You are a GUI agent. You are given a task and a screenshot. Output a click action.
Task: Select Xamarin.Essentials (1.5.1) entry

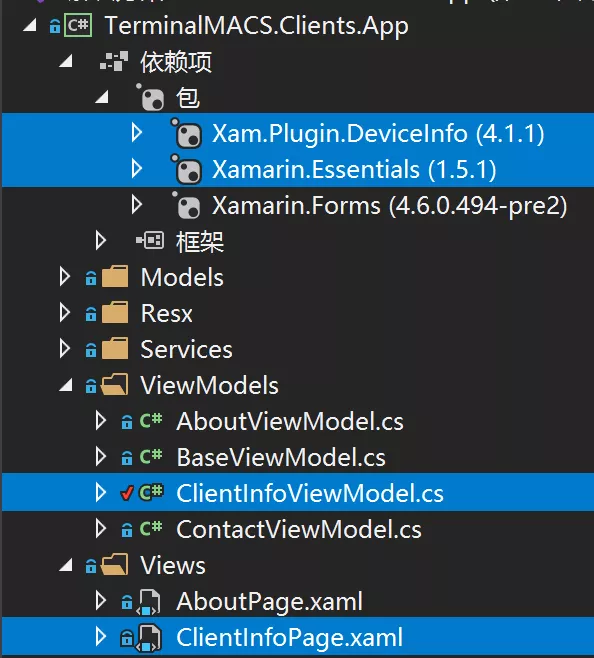pyautogui.click(x=354, y=170)
